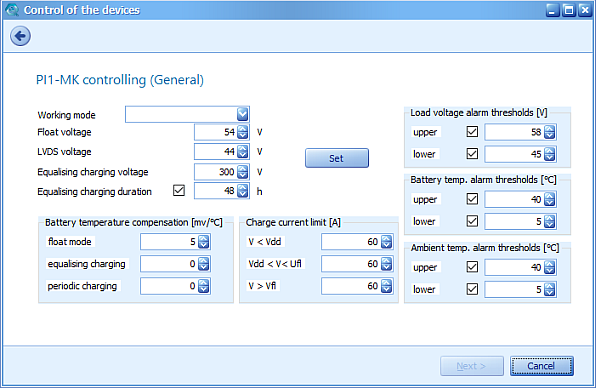Click the Set button
596x388 pixels.
[x=337, y=158]
